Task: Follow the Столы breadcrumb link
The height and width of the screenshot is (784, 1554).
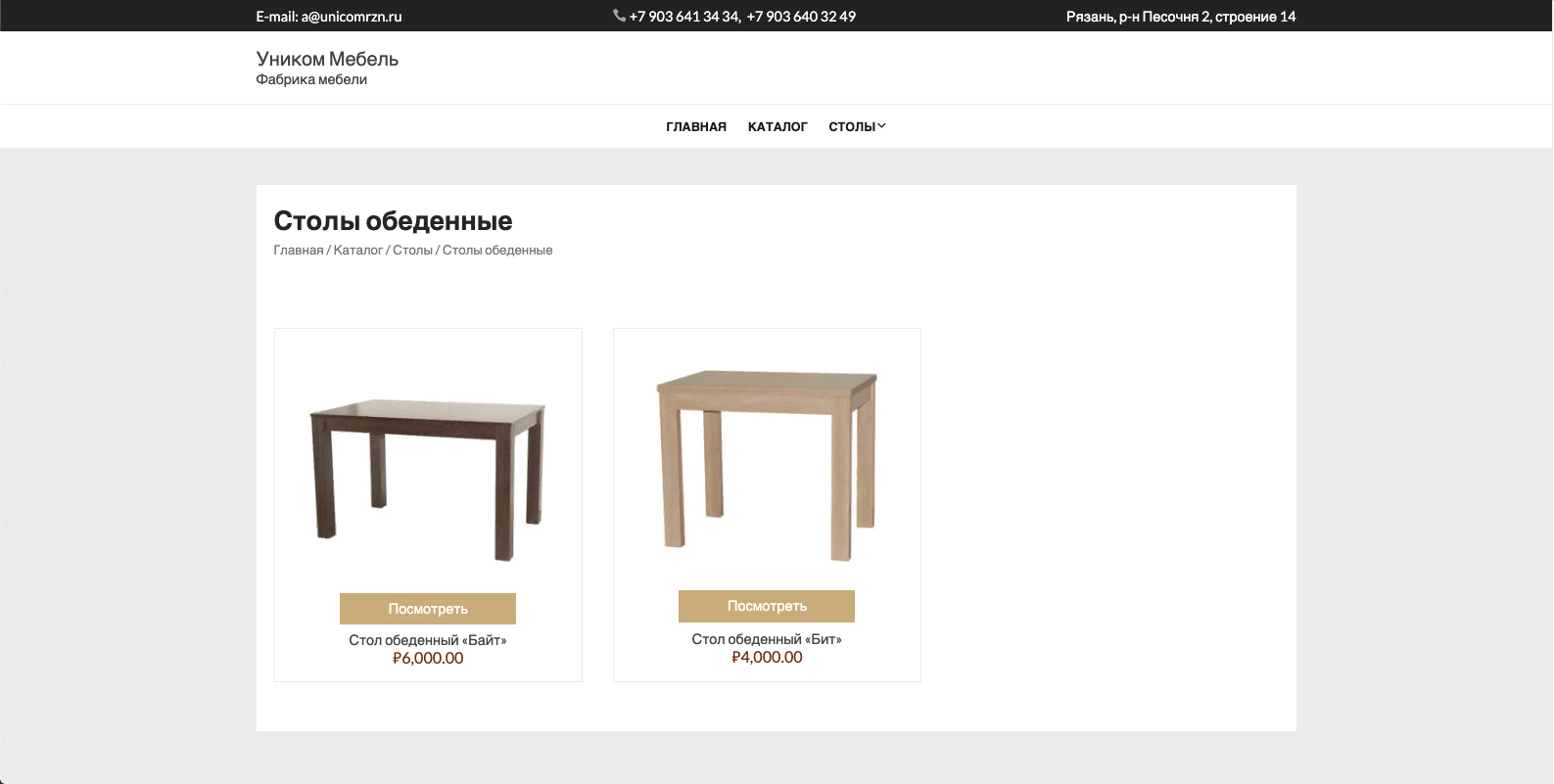Action: 412,251
